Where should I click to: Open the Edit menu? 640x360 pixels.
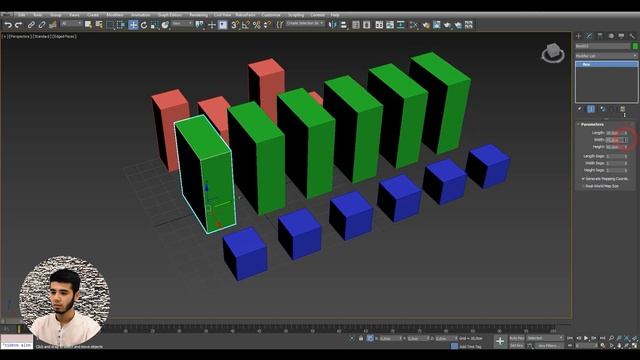tap(22, 15)
